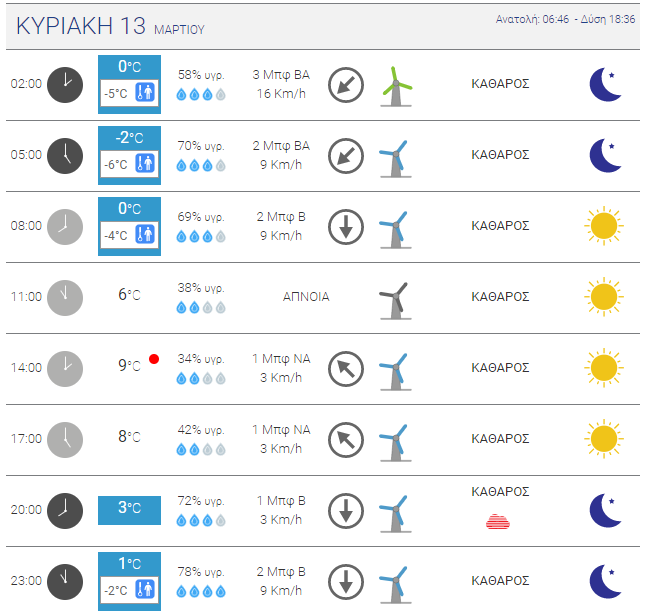The height and width of the screenshot is (613, 651).
Task: Click the 3 Μπφ ΒΑ wind speed text
Action: tap(281, 75)
